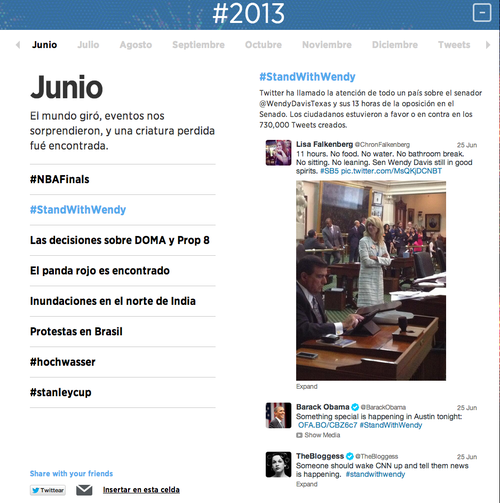The image size is (500, 503).
Task: Switch to the Octubre tab
Action: pyautogui.click(x=263, y=45)
